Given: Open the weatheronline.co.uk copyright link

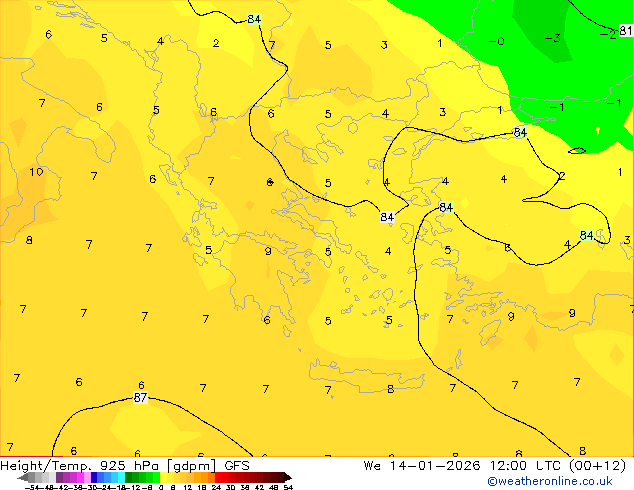Looking at the screenshot, I should (x=550, y=481).
